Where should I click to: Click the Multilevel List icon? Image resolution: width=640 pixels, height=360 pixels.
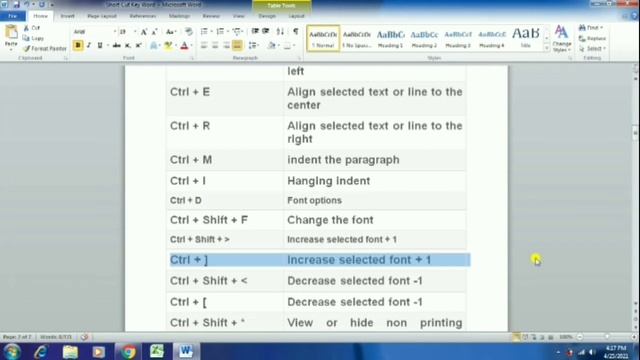tap(237, 31)
